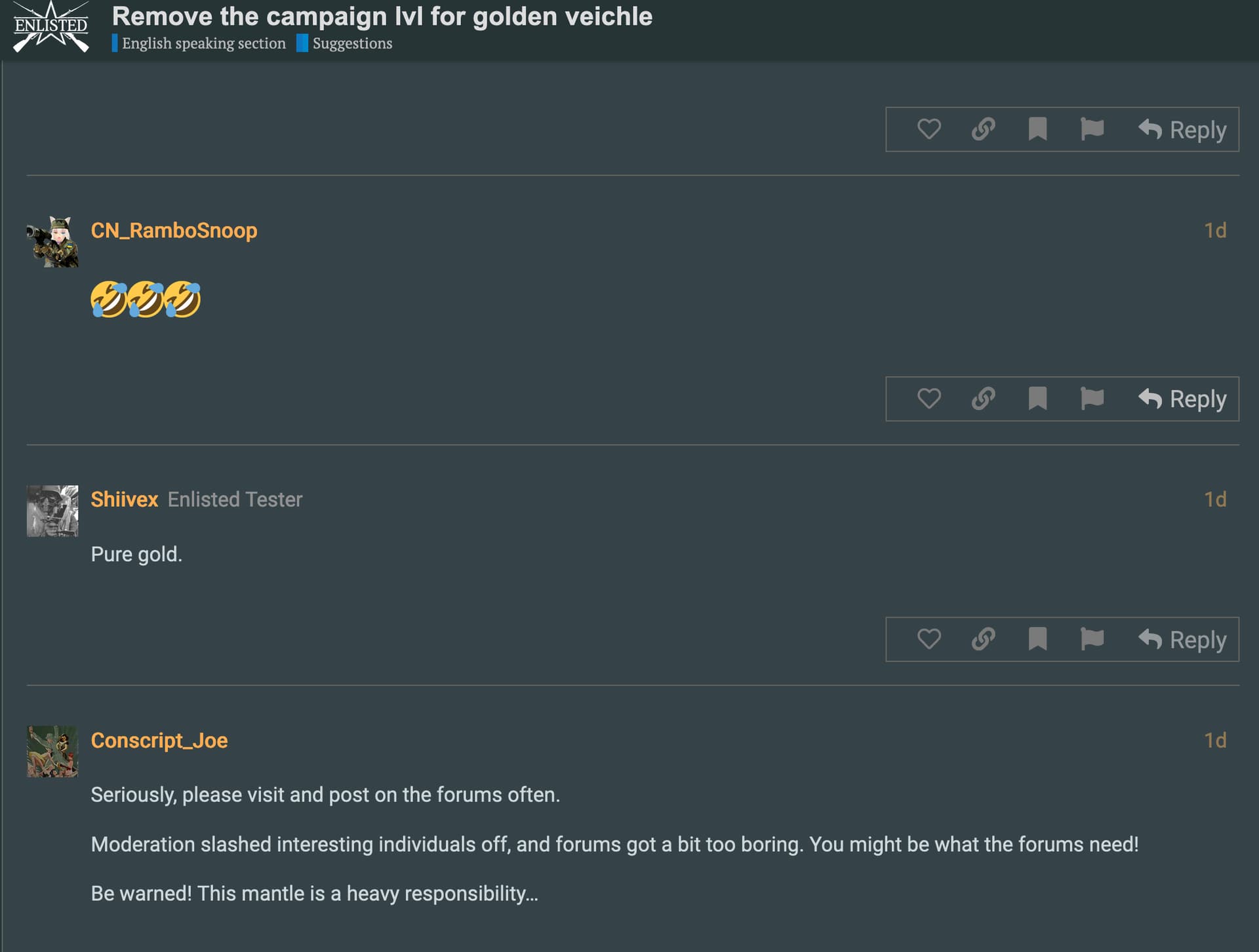Open Conscript_Joe's user profile name
The image size is (1259, 952).
(x=159, y=740)
